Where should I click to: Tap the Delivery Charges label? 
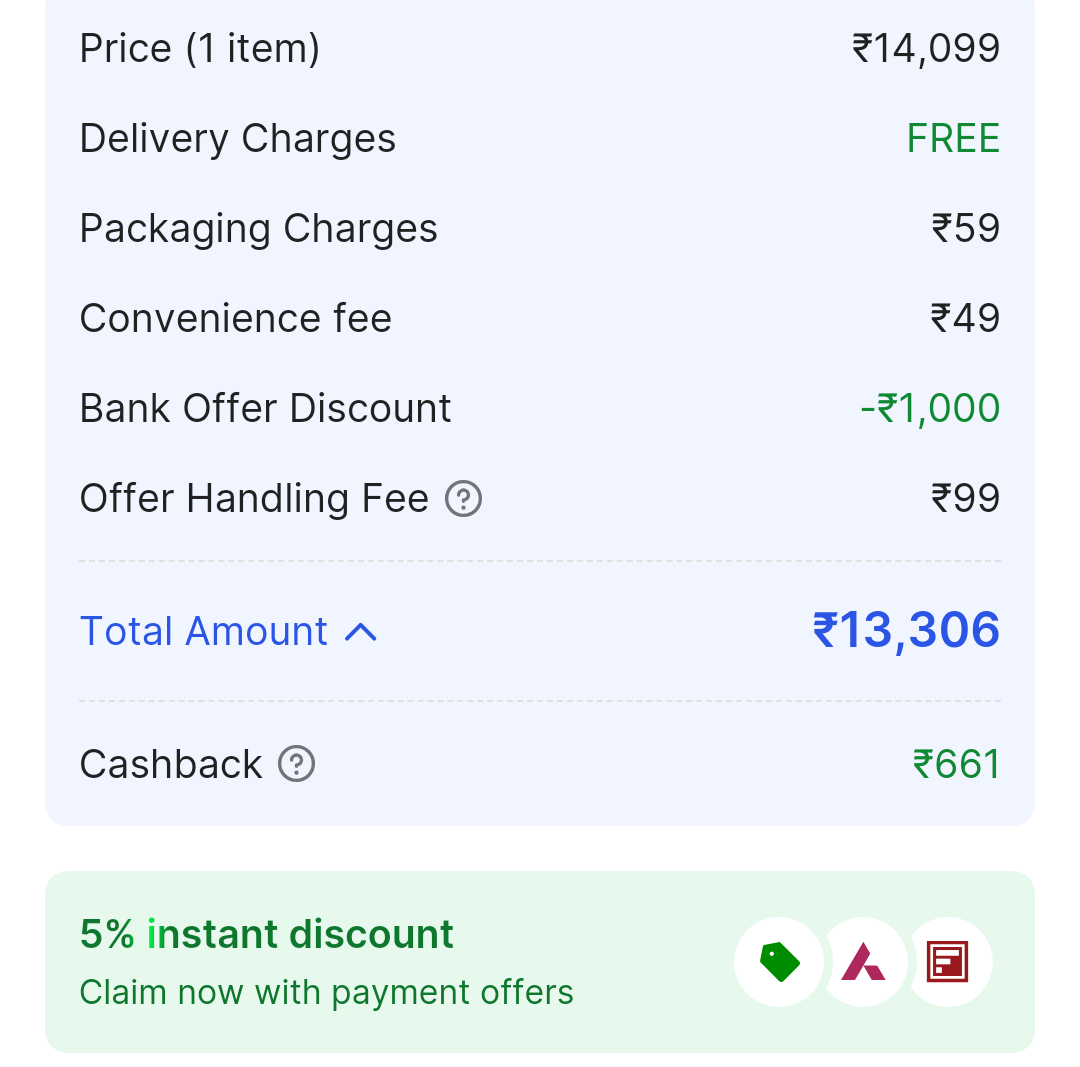(238, 138)
